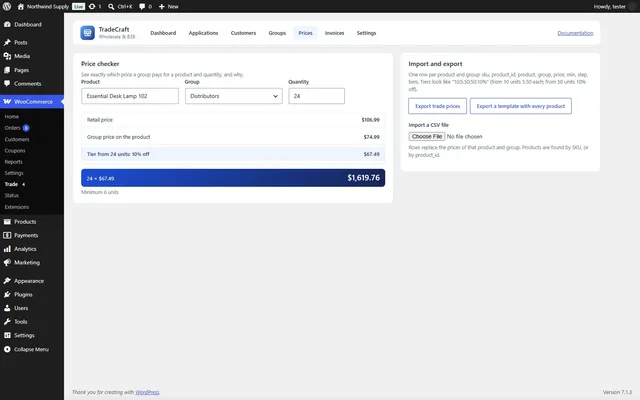Open the Howdy, tester account menu

point(615,7)
